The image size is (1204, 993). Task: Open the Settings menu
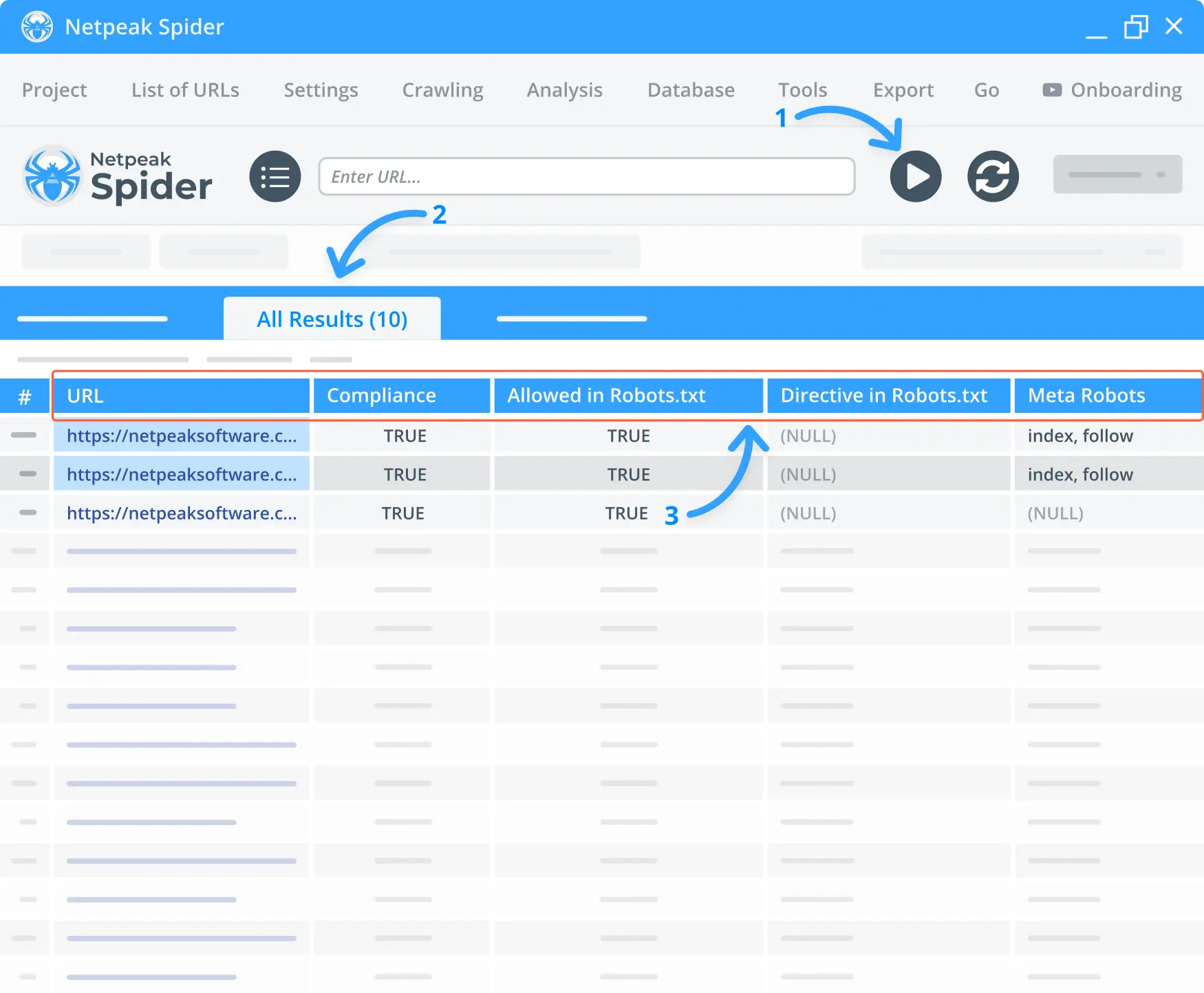321,90
